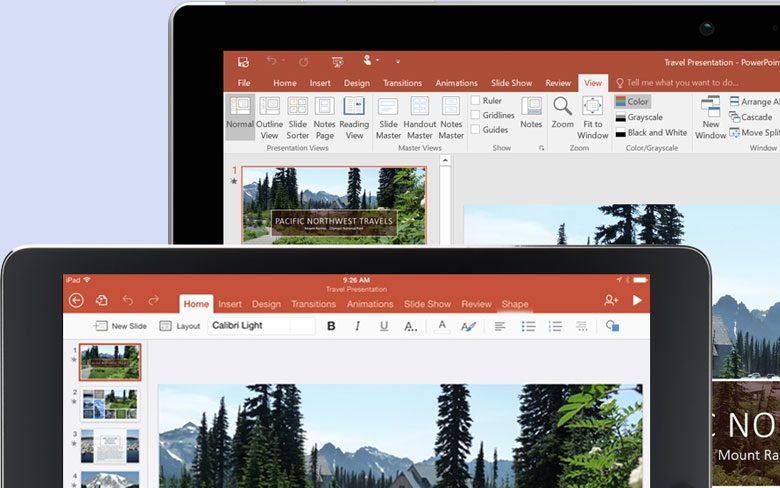780x488 pixels.
Task: Toggle Underline on iPad toolbar
Action: tap(384, 326)
